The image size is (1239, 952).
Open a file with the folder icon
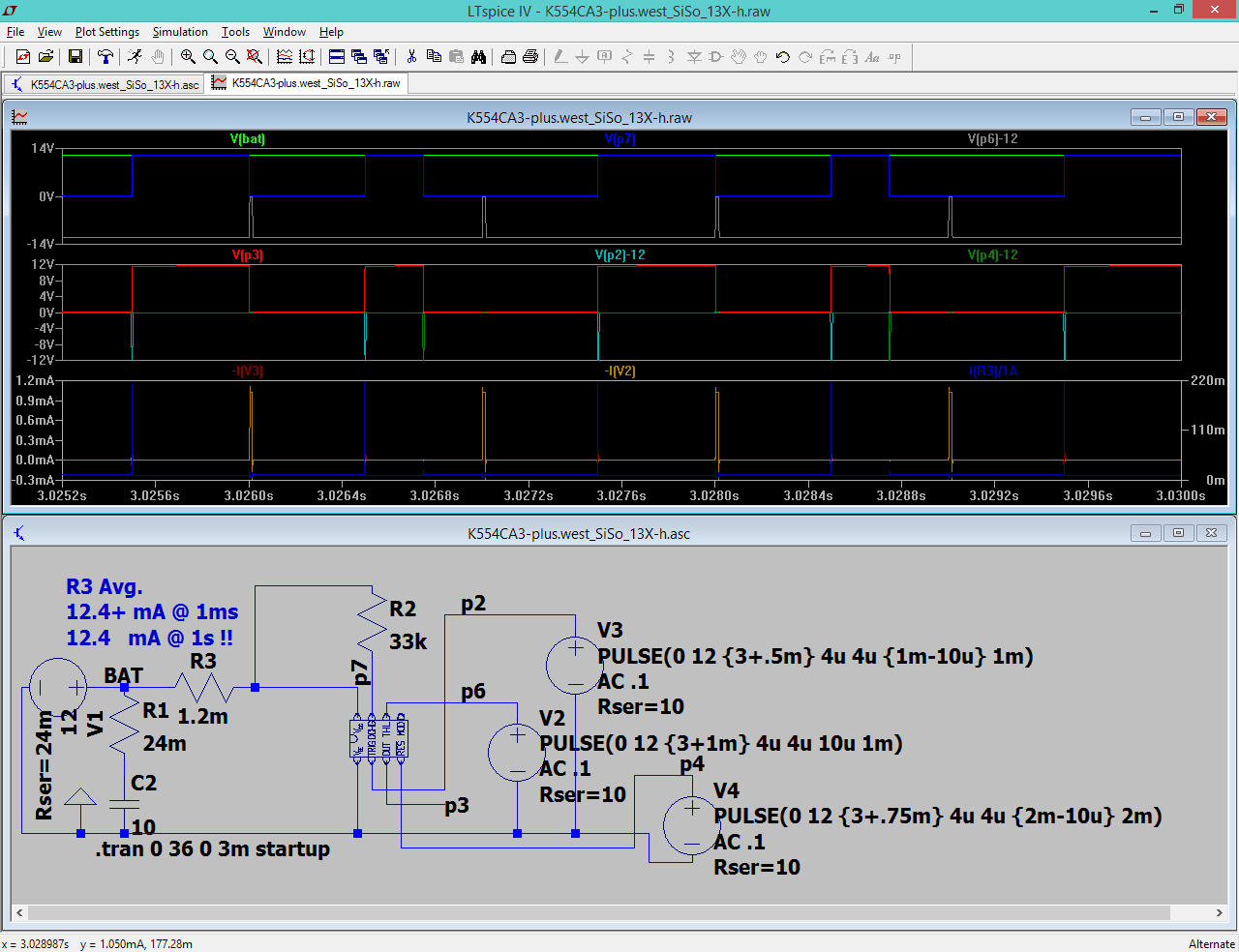45,57
